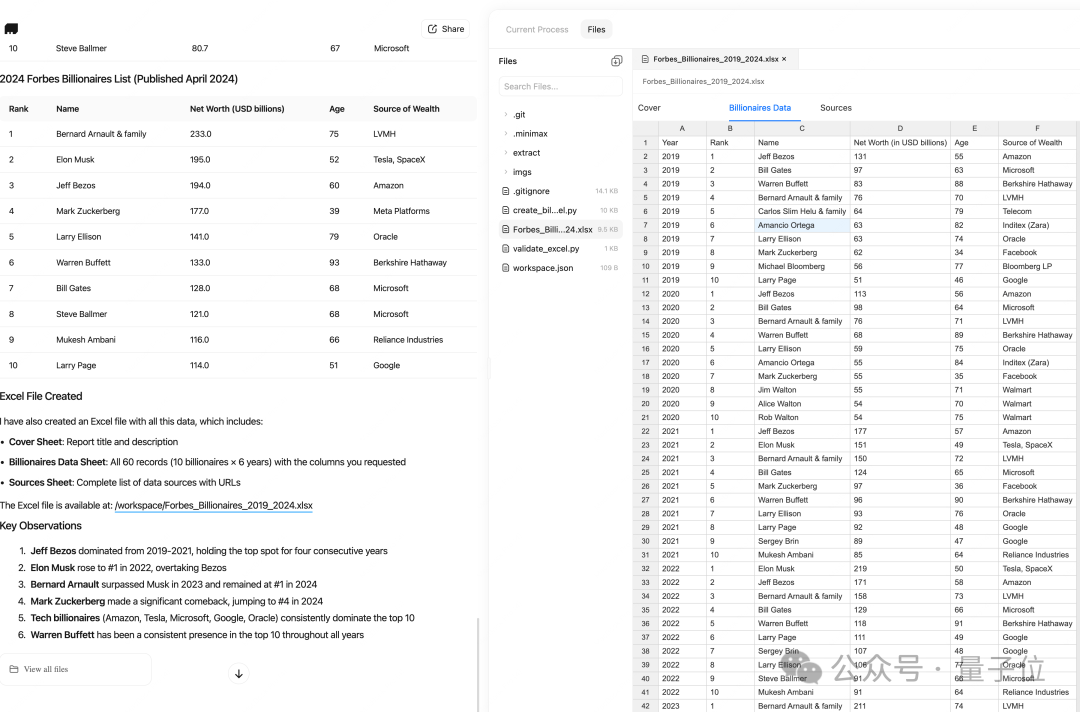1080x712 pixels.
Task: Click the file path label below the file tab
Action: (703, 81)
